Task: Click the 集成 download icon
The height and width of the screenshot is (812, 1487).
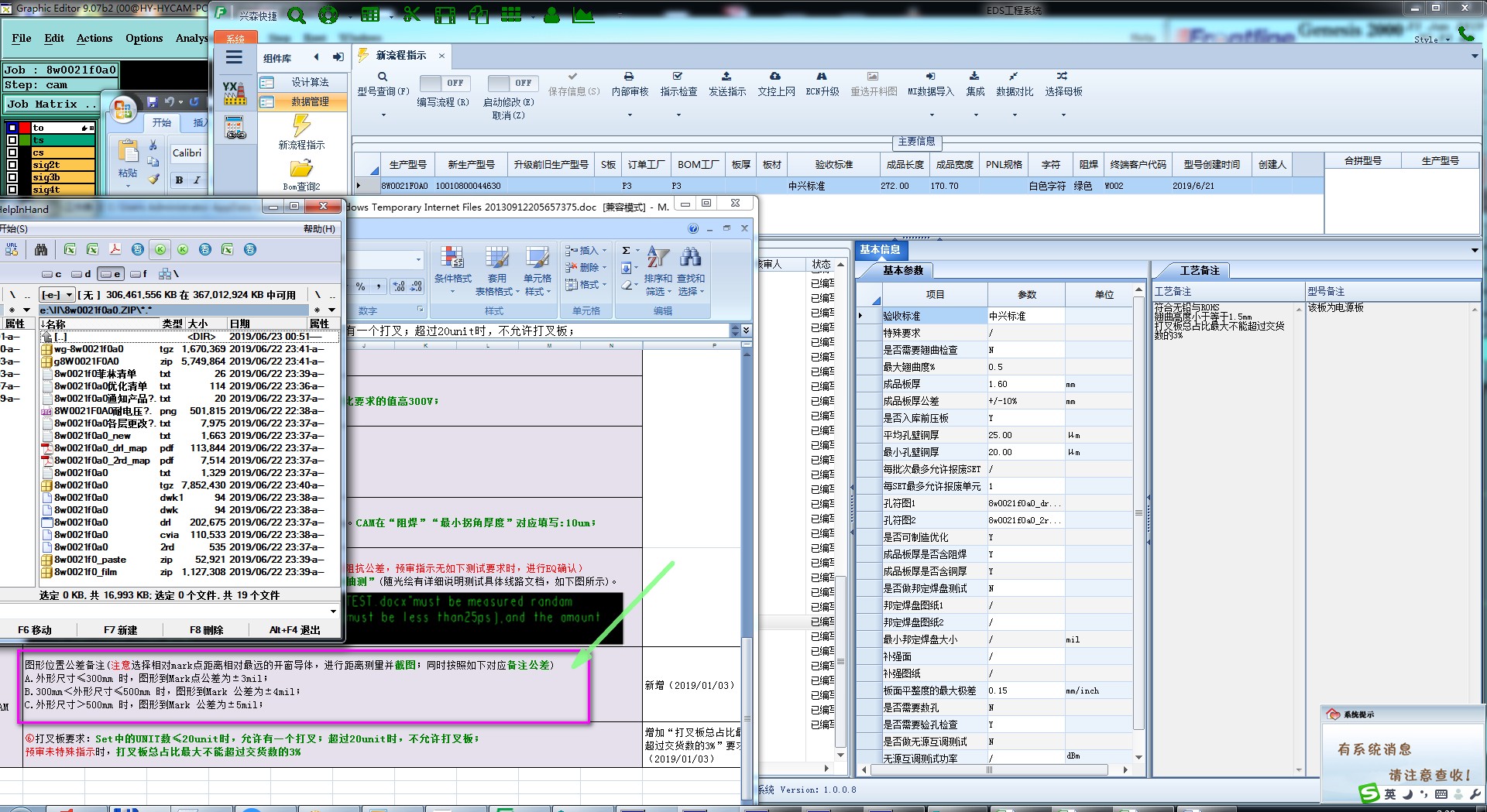Action: tap(974, 77)
